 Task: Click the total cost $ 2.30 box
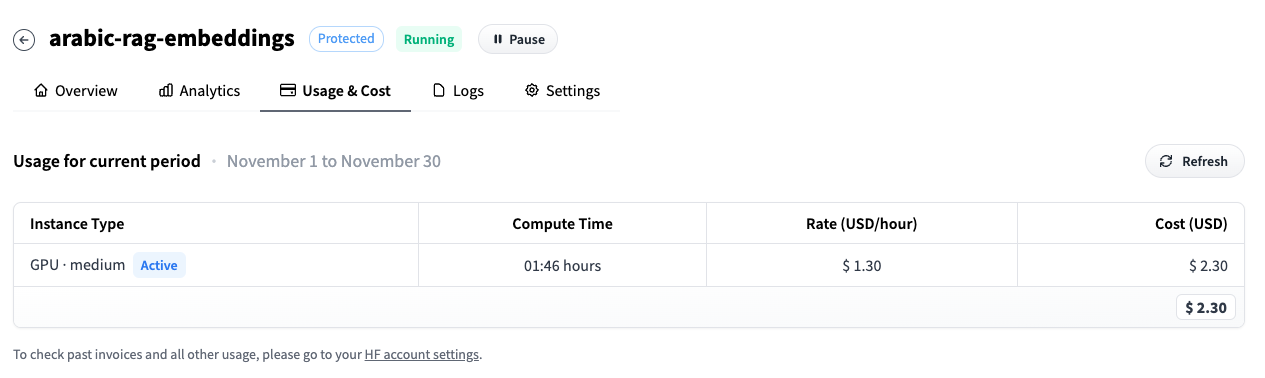[x=1206, y=308]
